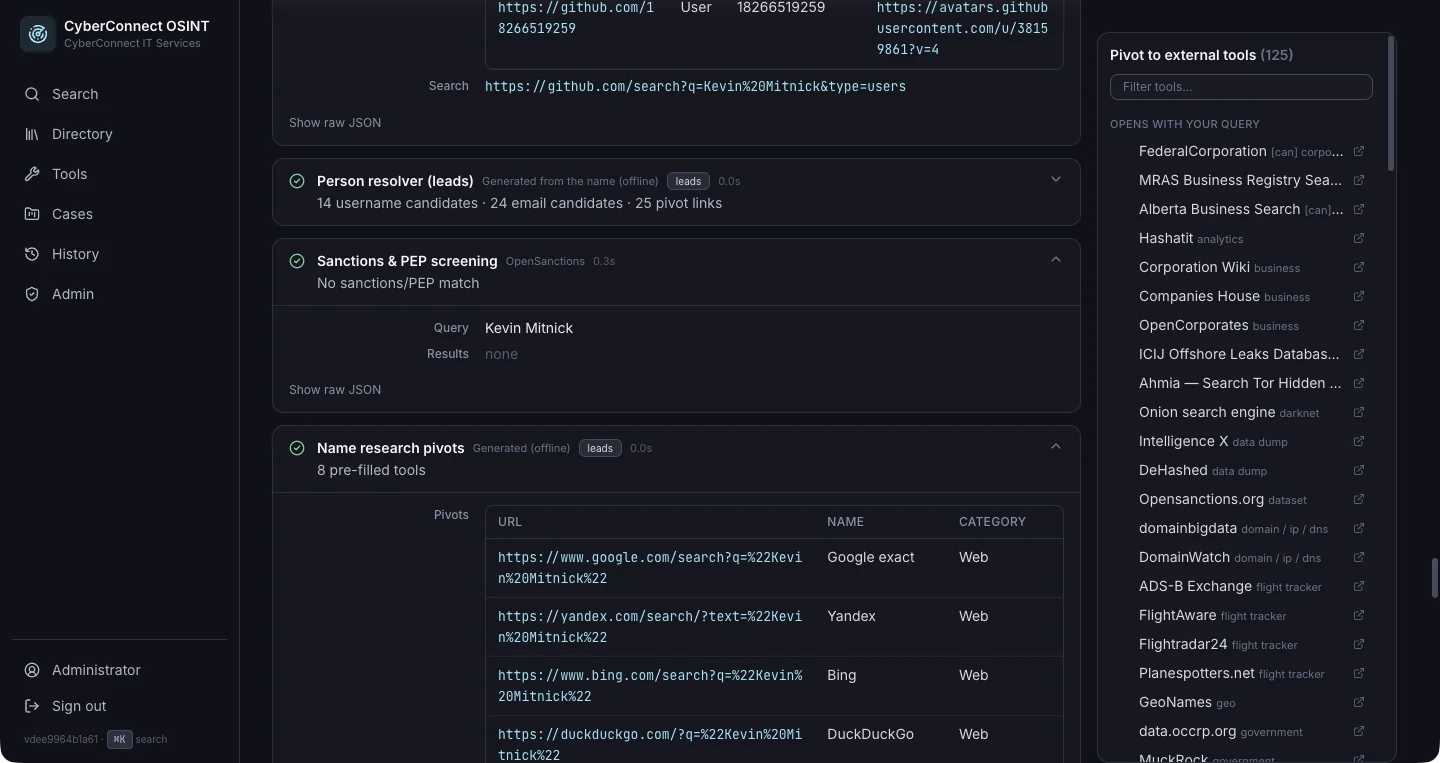
Task: Click the external tools panel scrollbar
Action: click(1390, 104)
